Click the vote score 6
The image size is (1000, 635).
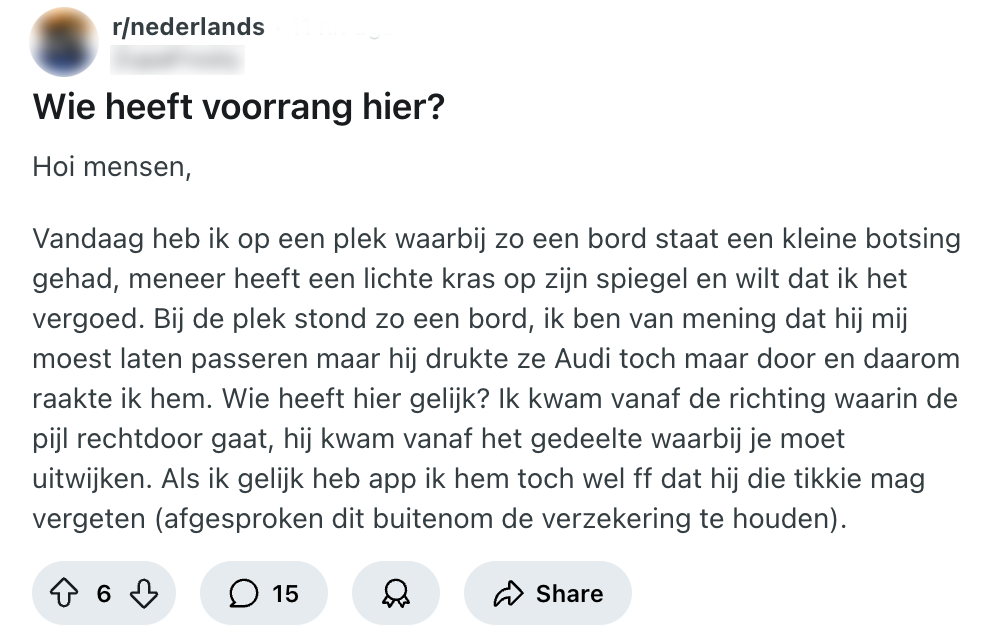[104, 594]
